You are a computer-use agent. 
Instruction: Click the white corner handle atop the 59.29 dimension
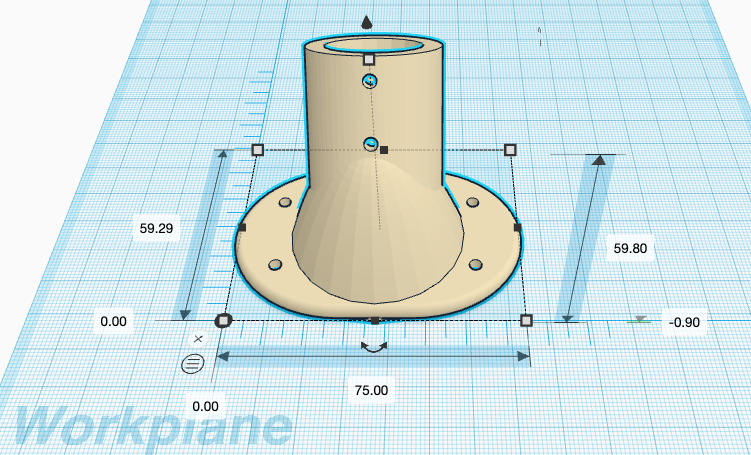pos(258,150)
